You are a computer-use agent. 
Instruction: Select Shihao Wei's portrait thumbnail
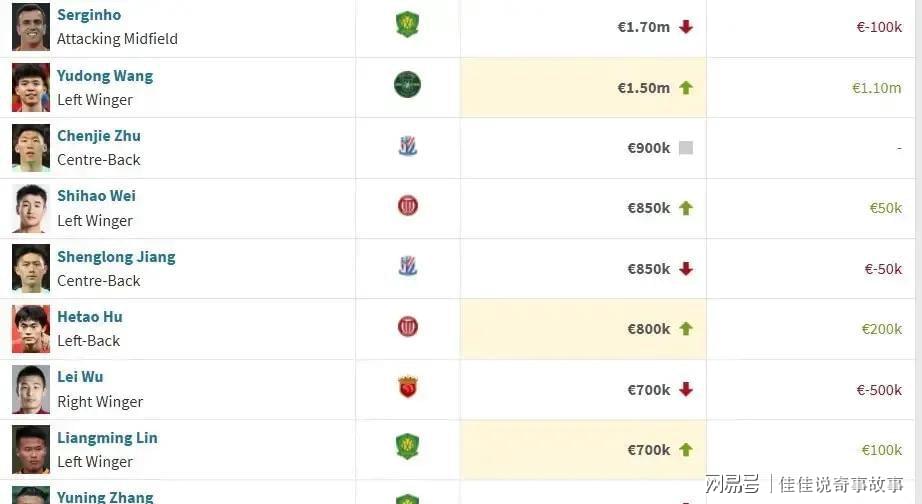point(31,208)
